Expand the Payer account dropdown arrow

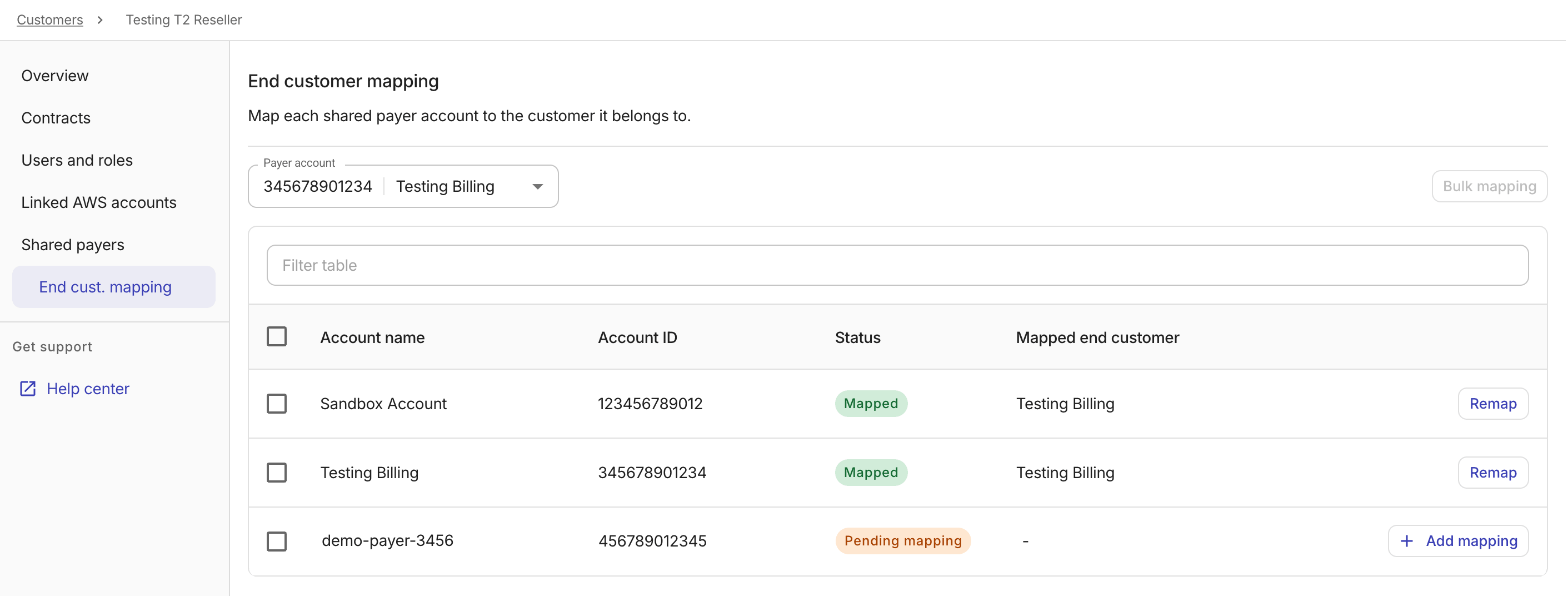(537, 186)
